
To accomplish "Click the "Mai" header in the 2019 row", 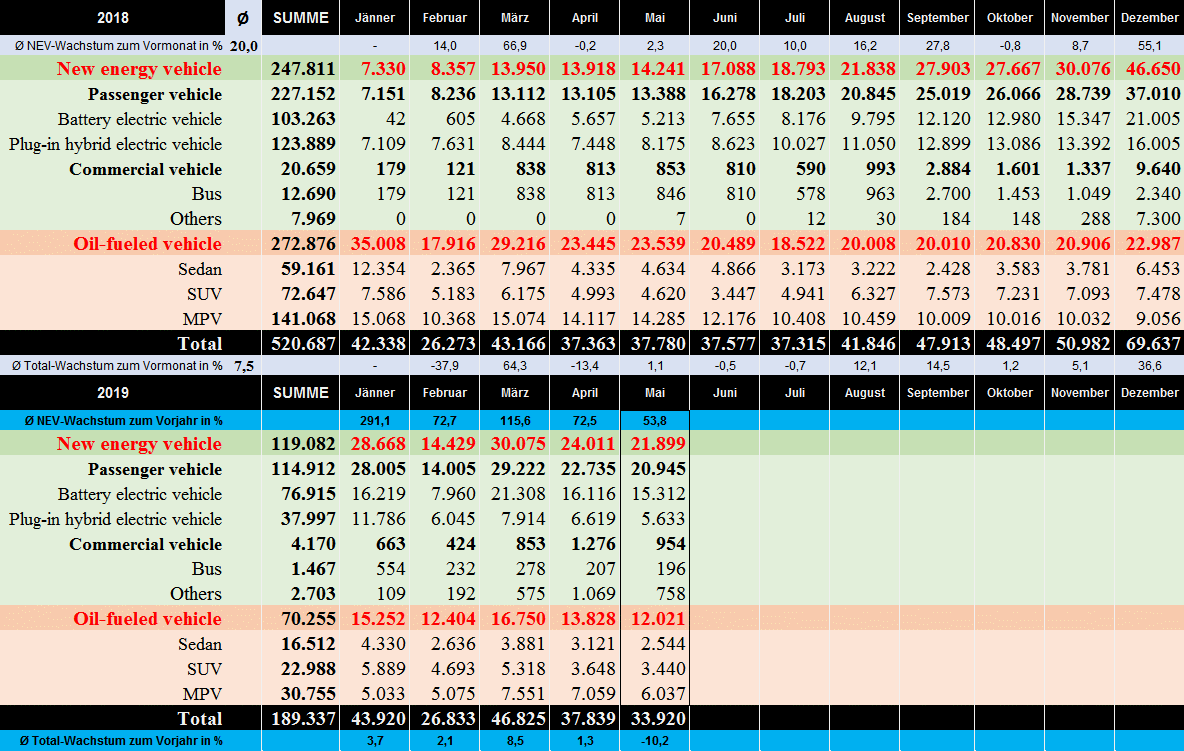I will (x=655, y=392).
